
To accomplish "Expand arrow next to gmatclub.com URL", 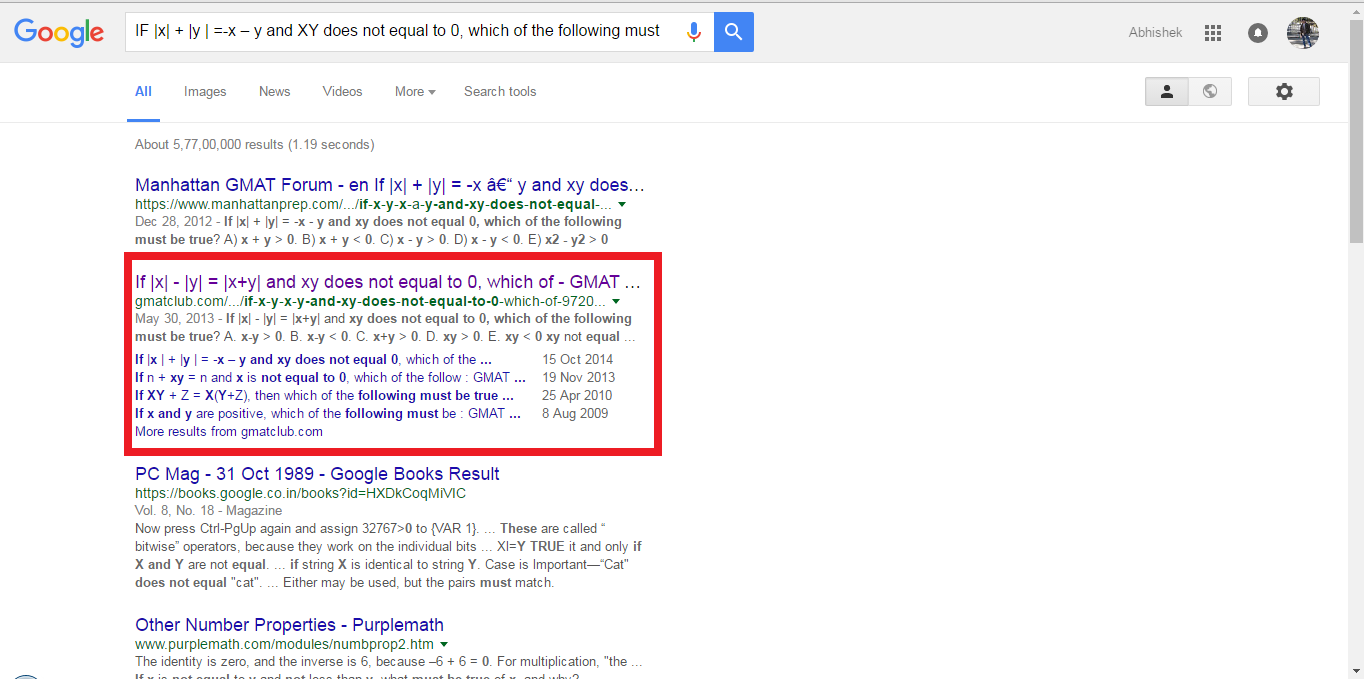I will [616, 302].
